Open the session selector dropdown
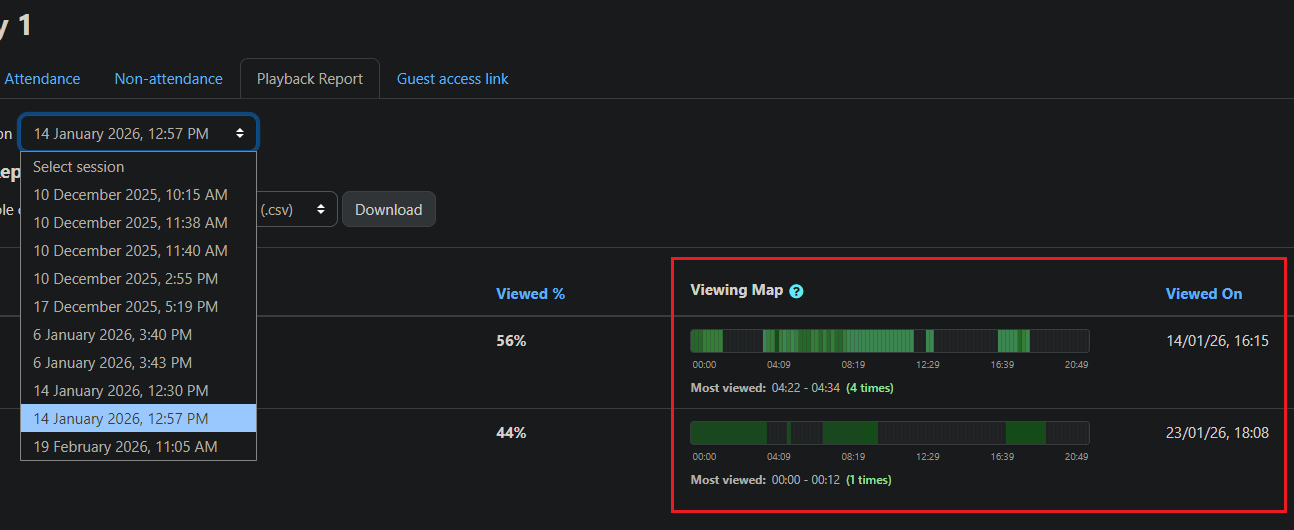This screenshot has width=1294, height=530. coord(138,133)
